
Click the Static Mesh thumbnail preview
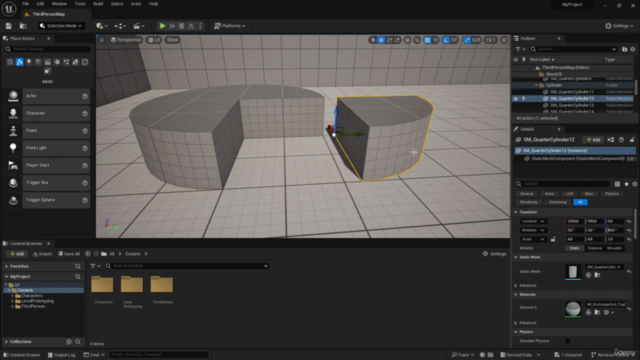click(x=573, y=271)
